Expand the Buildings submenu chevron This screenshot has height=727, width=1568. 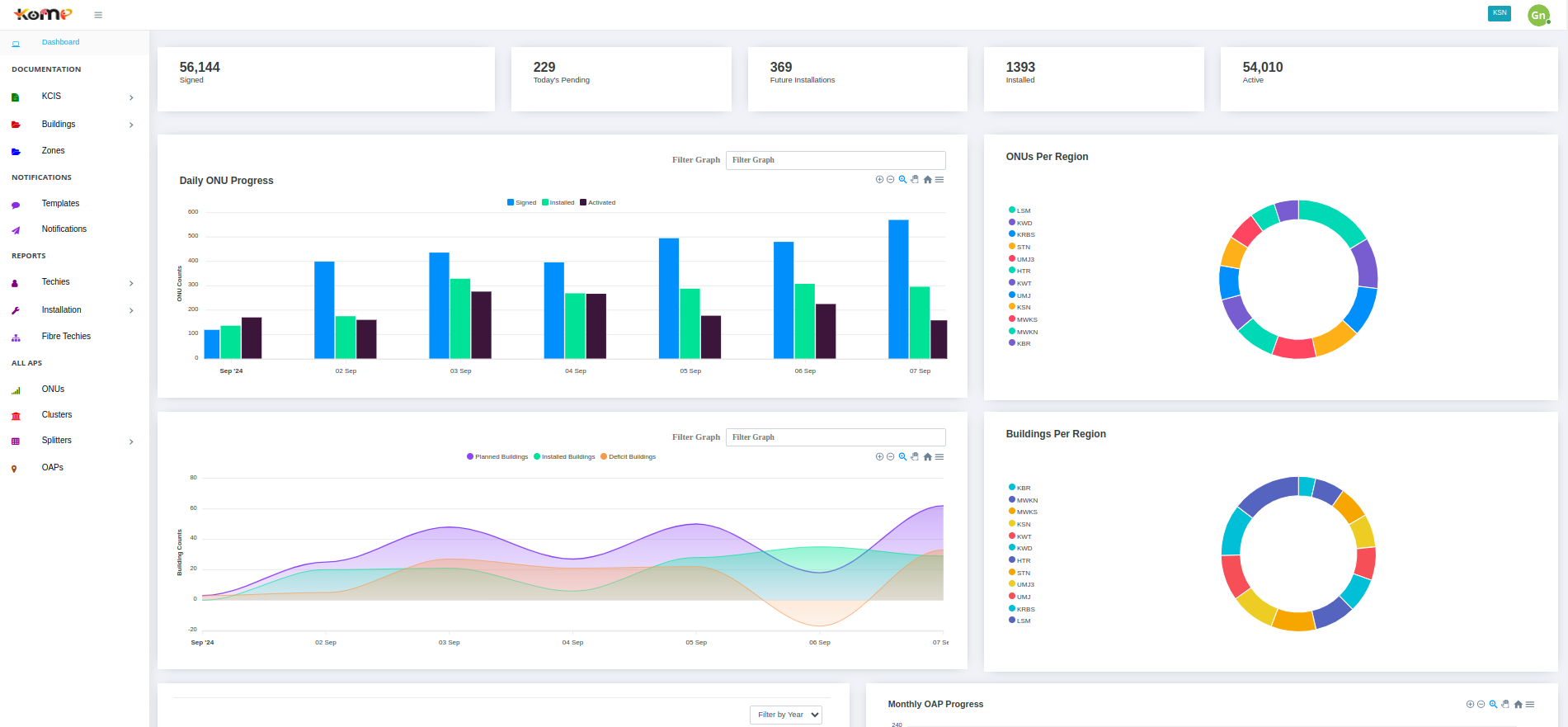[131, 125]
